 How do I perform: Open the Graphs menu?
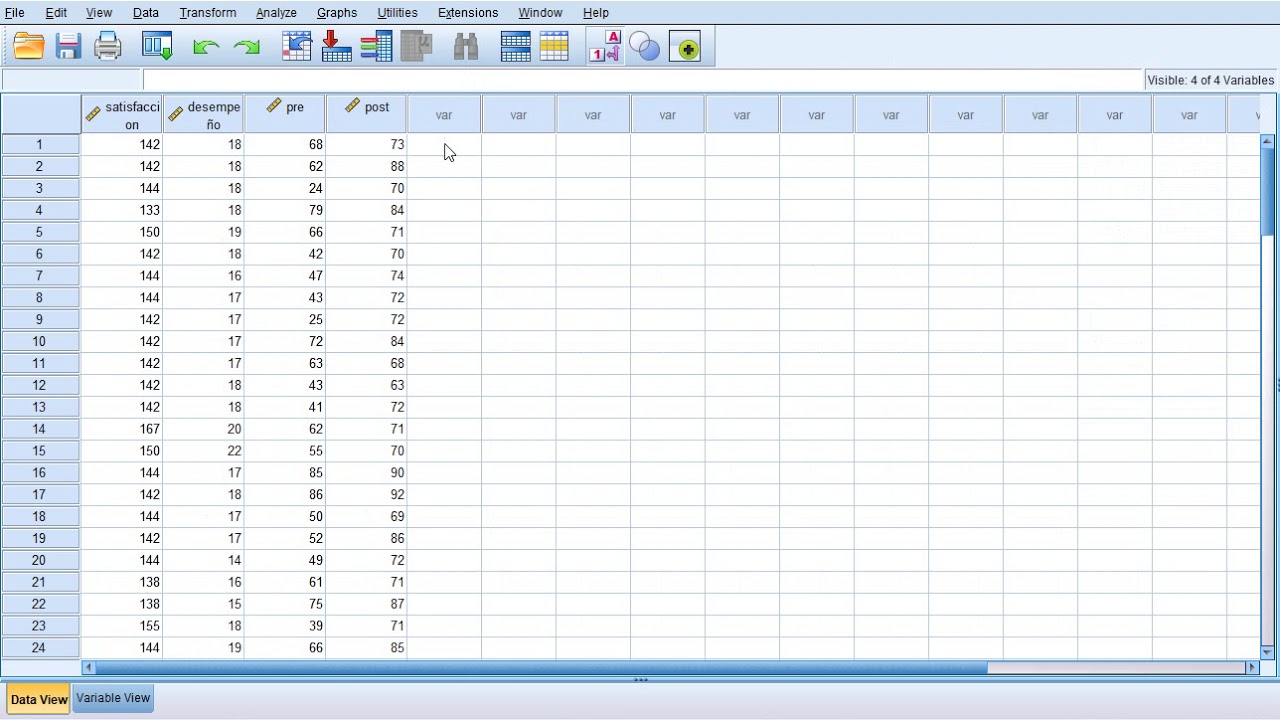pos(337,13)
